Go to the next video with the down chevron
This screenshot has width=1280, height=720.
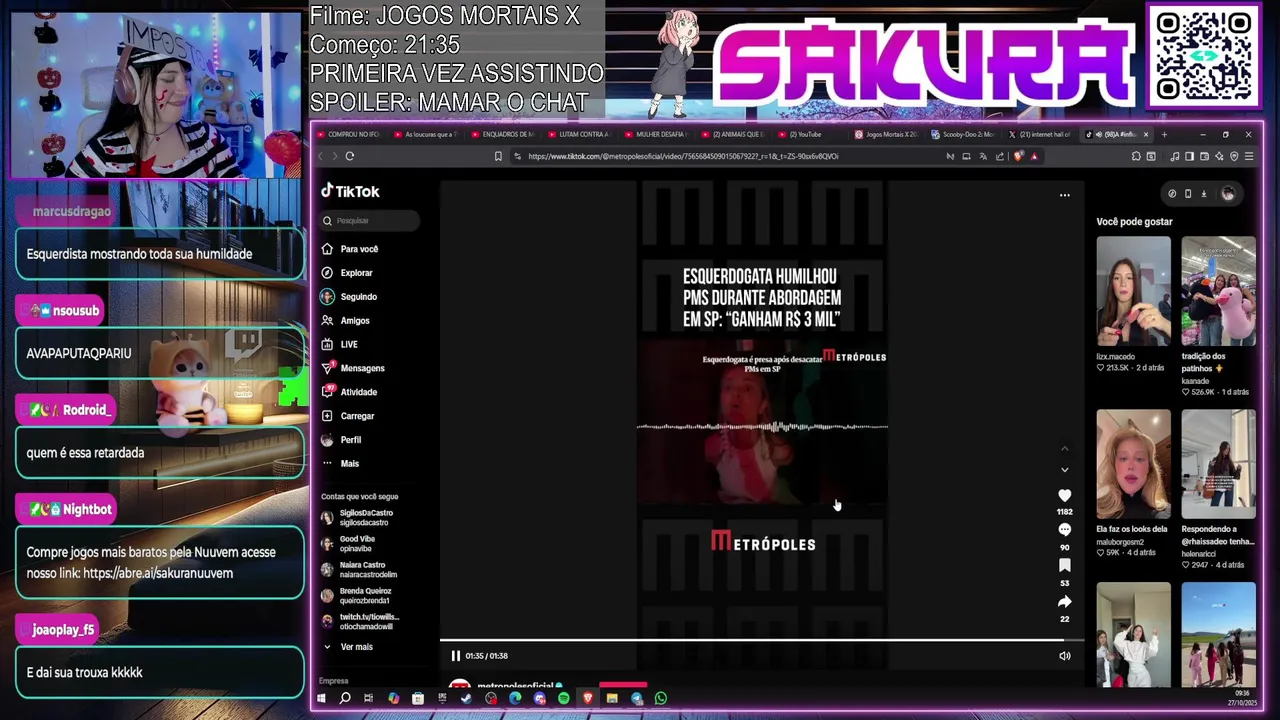click(1064, 470)
